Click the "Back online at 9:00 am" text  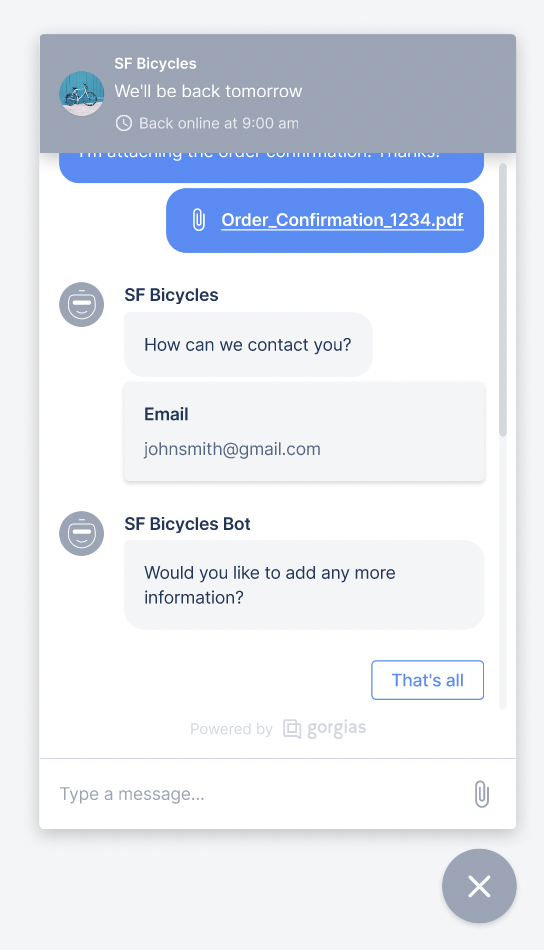click(x=219, y=124)
